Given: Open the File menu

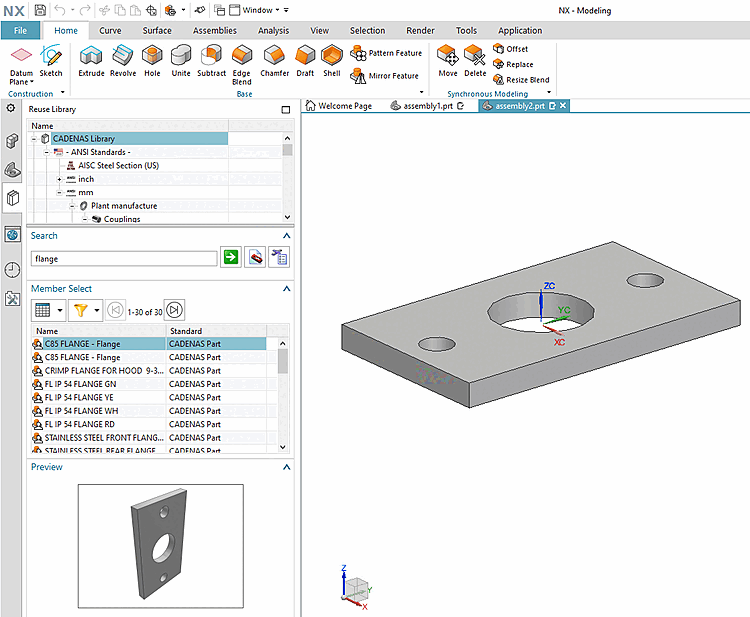Looking at the screenshot, I should click(20, 31).
